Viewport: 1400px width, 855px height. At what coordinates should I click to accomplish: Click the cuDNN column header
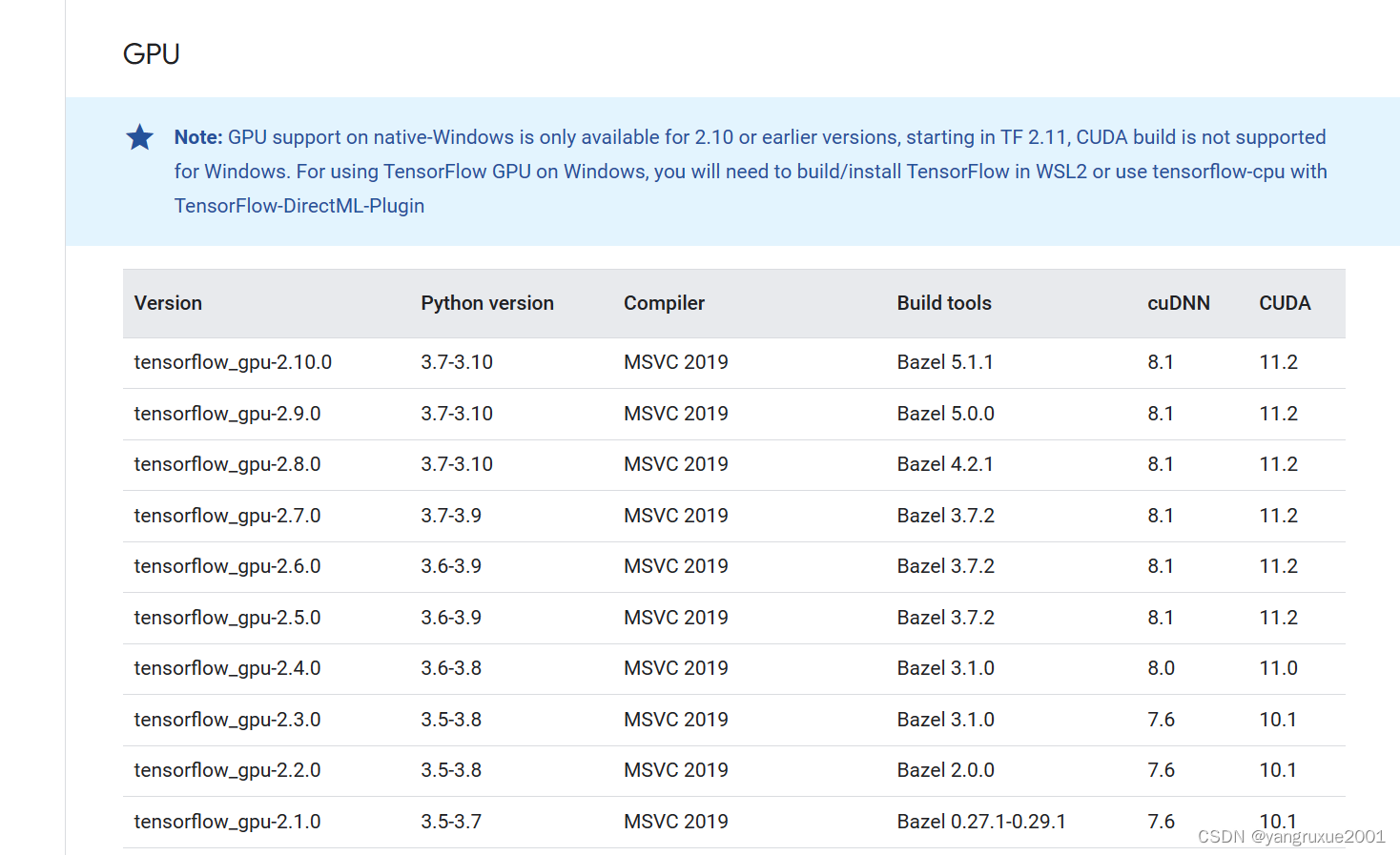(x=1178, y=303)
